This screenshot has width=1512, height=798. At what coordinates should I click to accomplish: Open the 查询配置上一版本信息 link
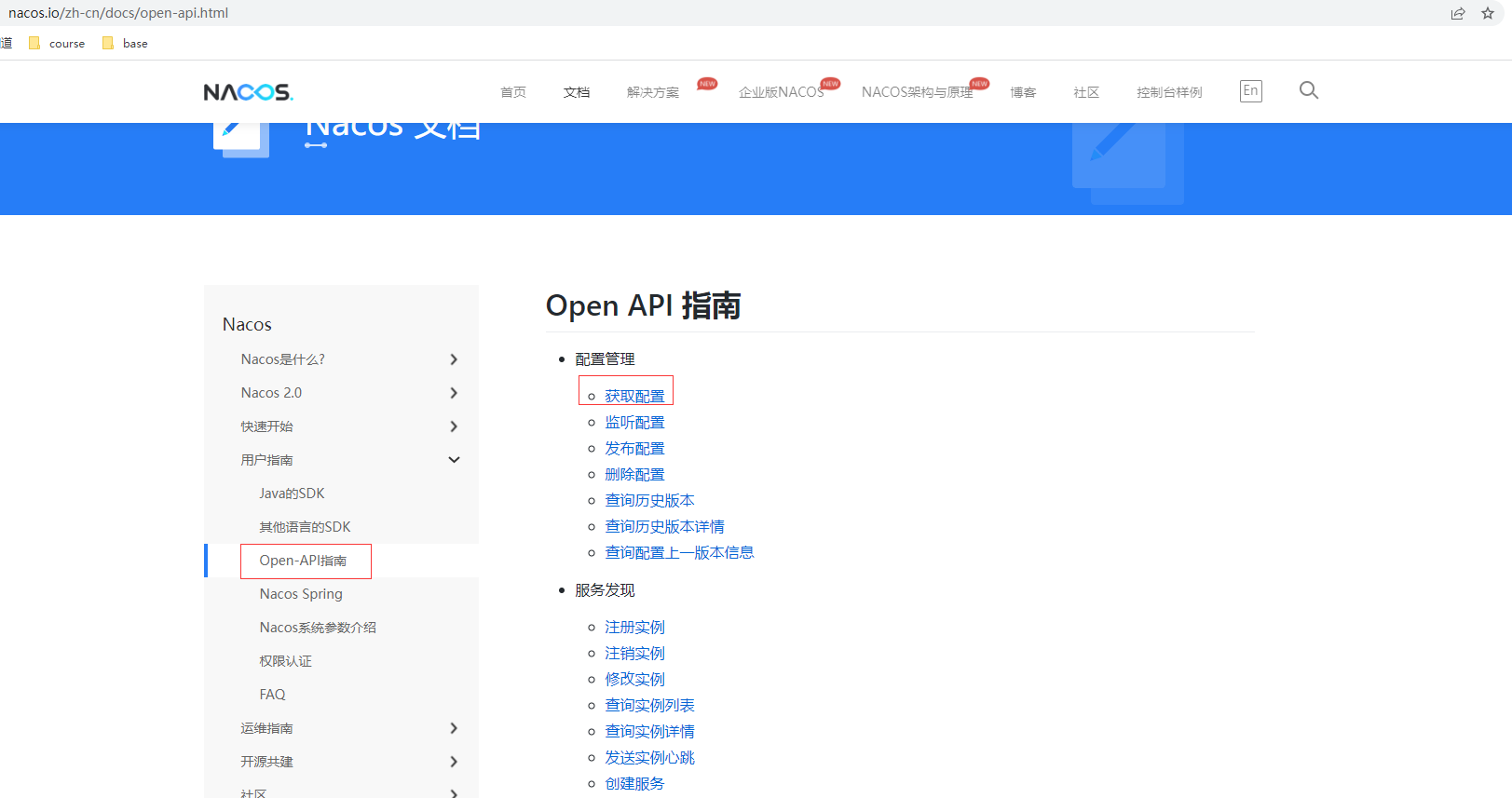pos(680,553)
